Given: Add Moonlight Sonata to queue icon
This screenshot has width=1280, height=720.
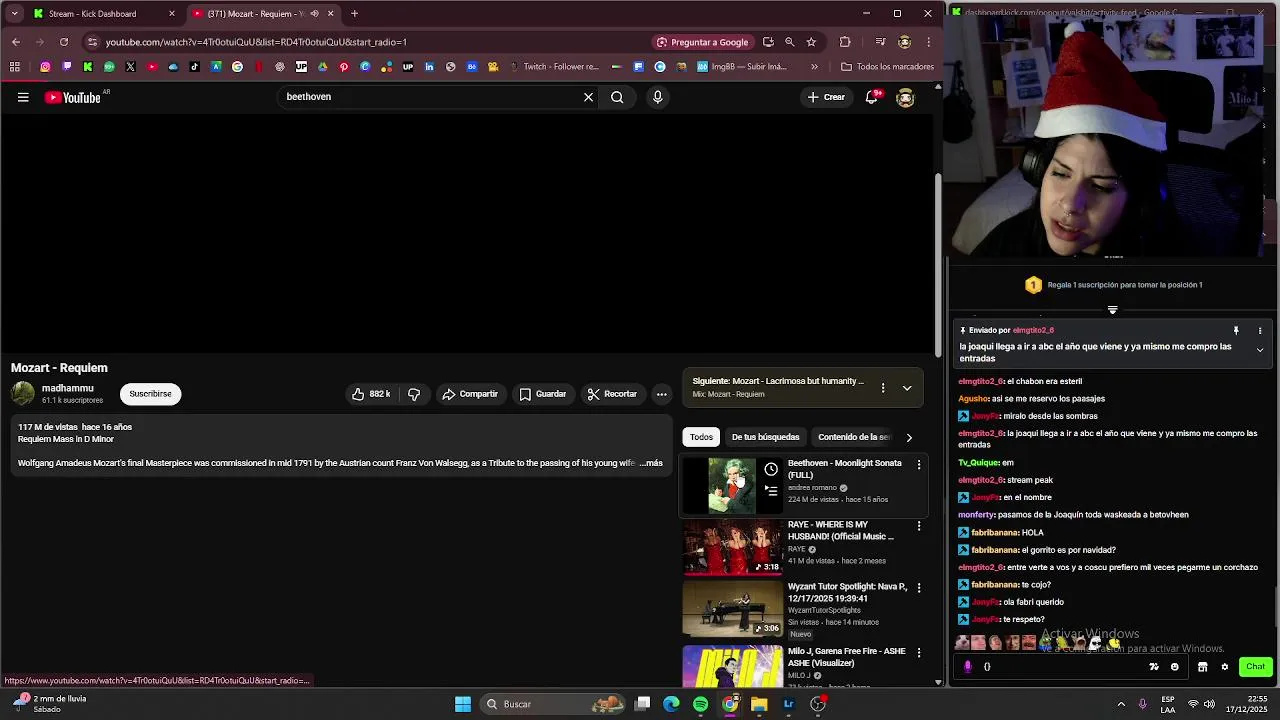Looking at the screenshot, I should (771, 491).
